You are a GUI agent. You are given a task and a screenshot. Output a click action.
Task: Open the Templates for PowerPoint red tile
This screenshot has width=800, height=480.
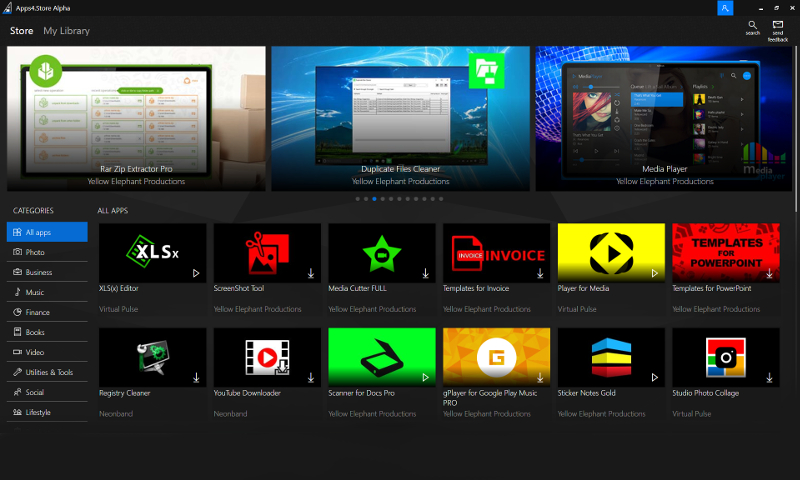[x=726, y=252]
